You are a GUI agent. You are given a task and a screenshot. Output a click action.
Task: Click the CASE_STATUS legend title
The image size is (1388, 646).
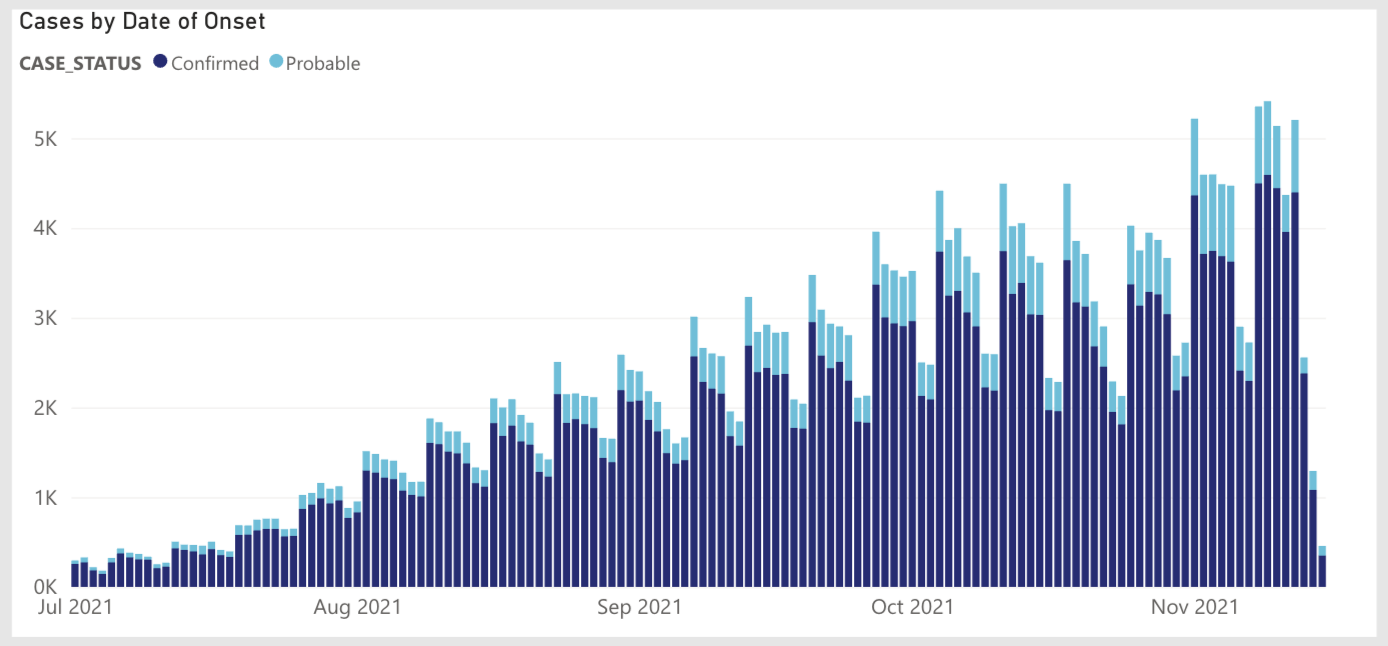pos(80,63)
